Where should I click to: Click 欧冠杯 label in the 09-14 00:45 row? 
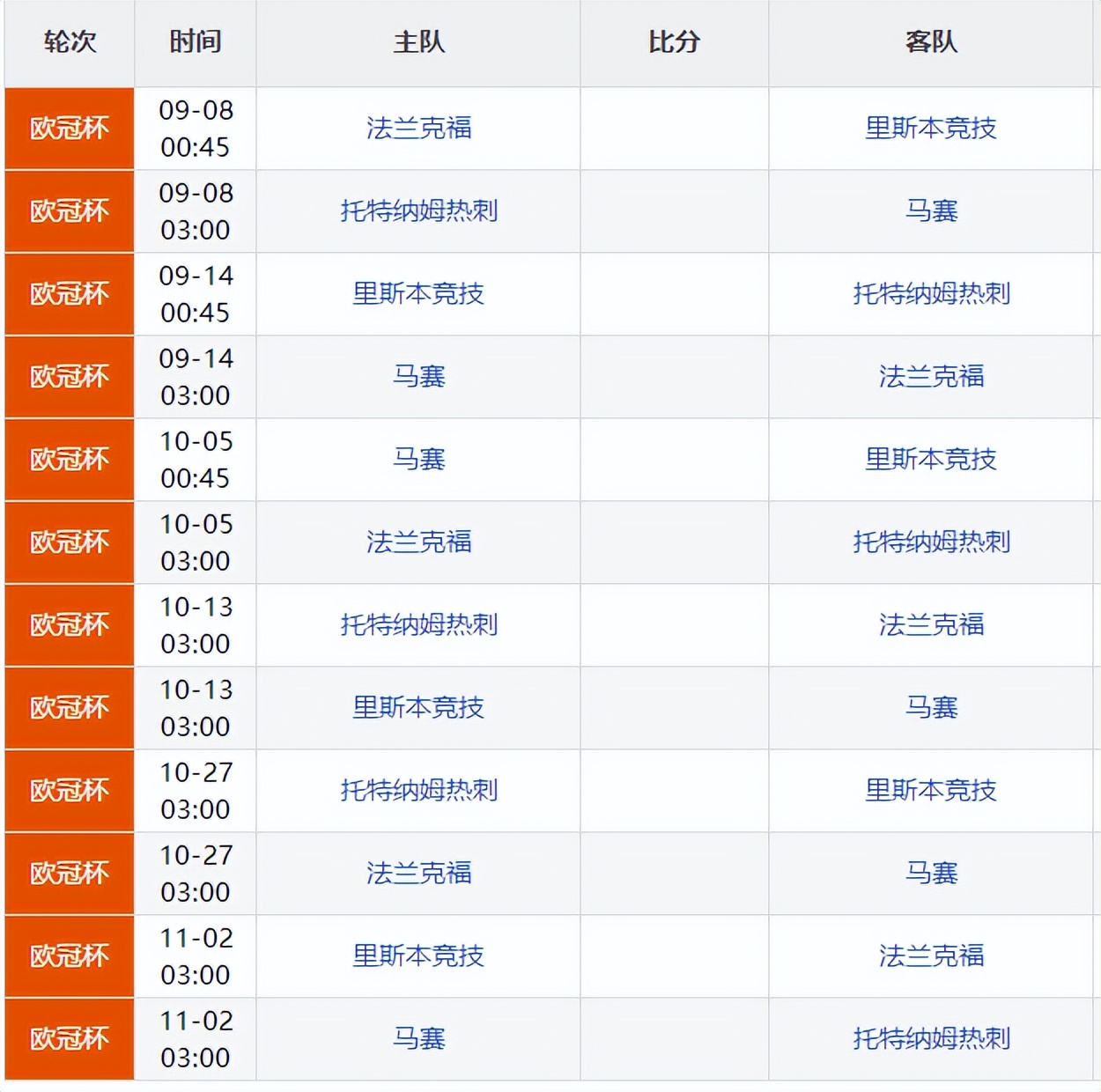coord(70,294)
